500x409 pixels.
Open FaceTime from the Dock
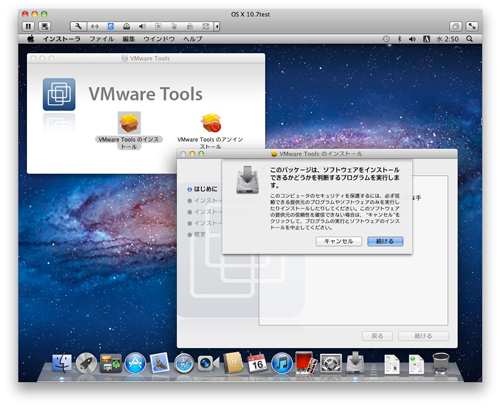208,363
